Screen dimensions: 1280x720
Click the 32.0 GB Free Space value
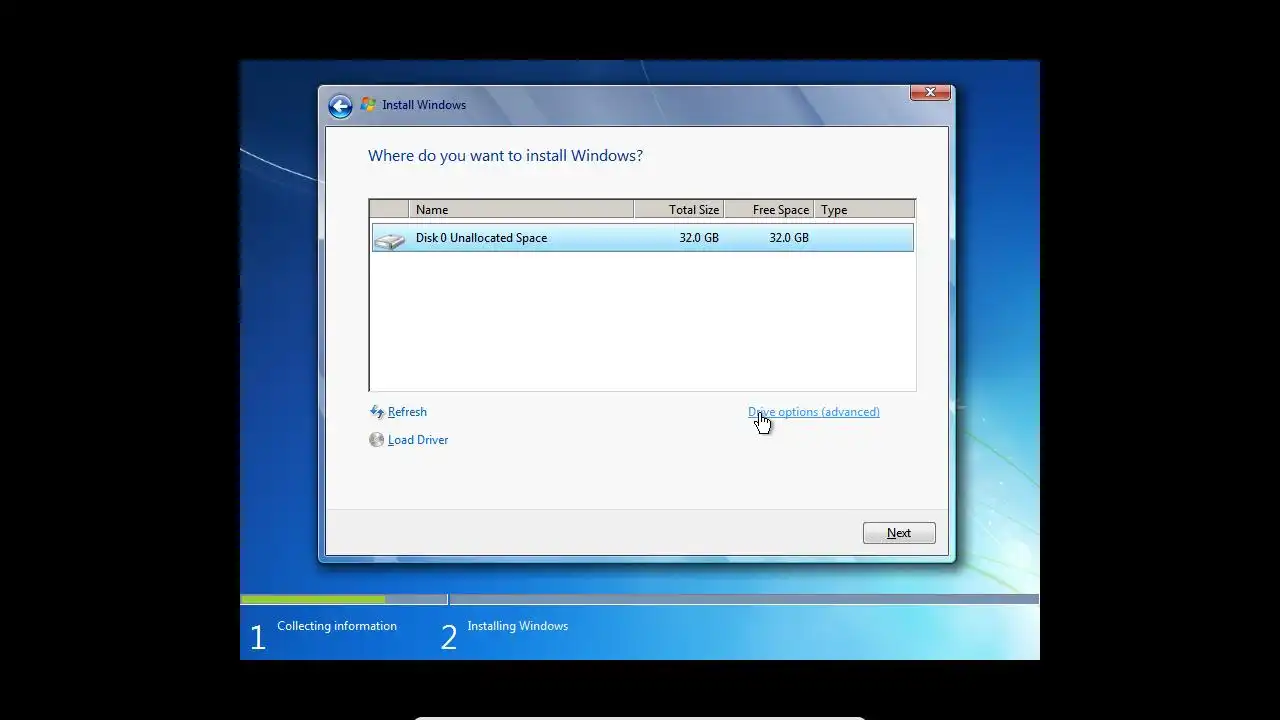[789, 238]
